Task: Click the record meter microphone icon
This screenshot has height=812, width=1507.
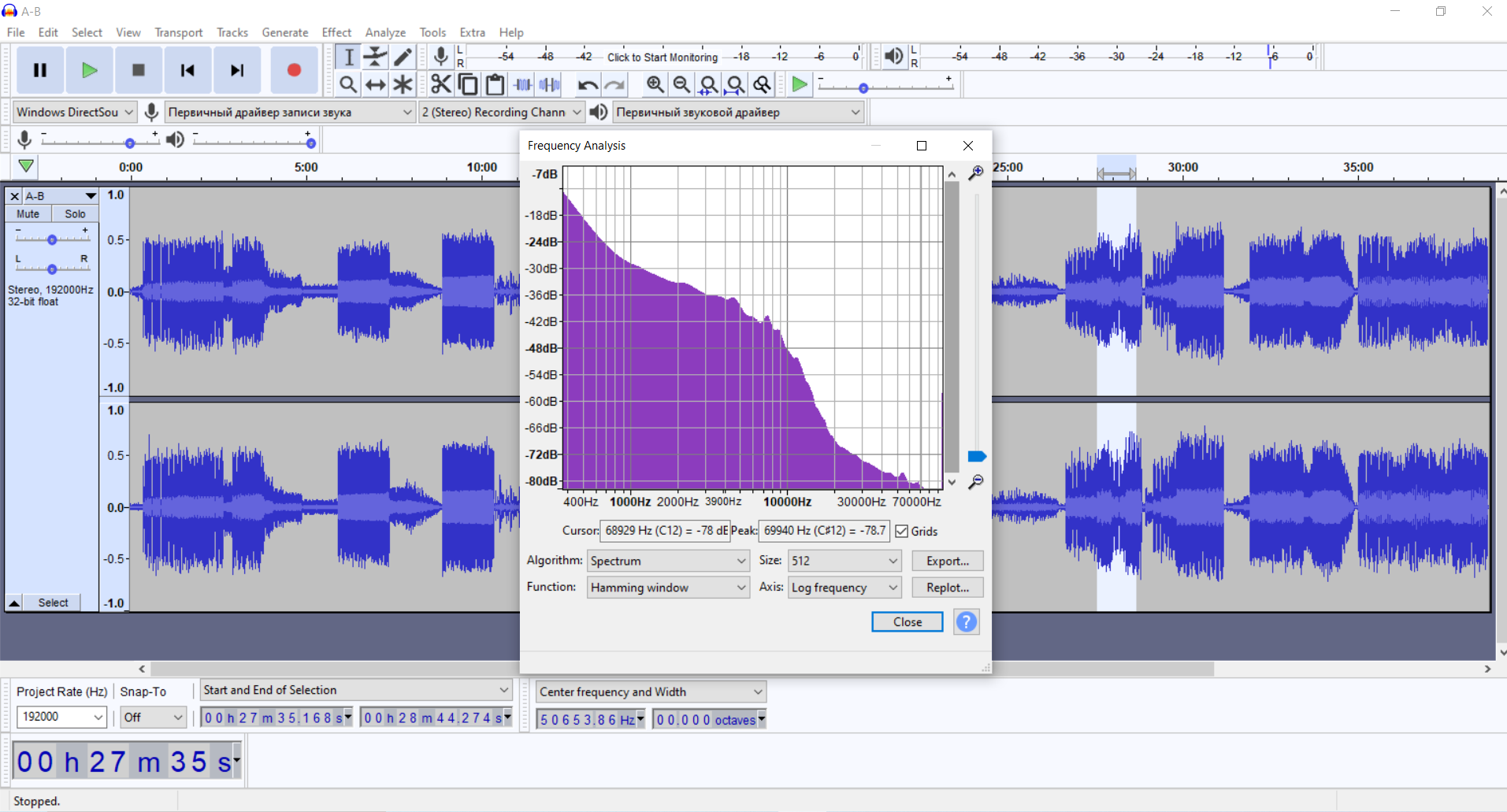Action: pyautogui.click(x=441, y=57)
